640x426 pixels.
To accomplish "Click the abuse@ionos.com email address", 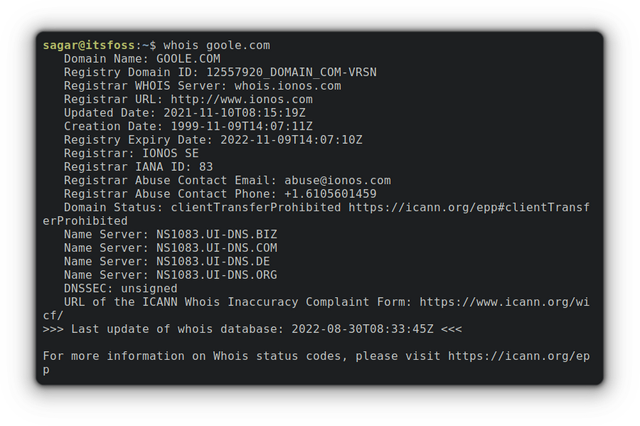I will tap(337, 181).
